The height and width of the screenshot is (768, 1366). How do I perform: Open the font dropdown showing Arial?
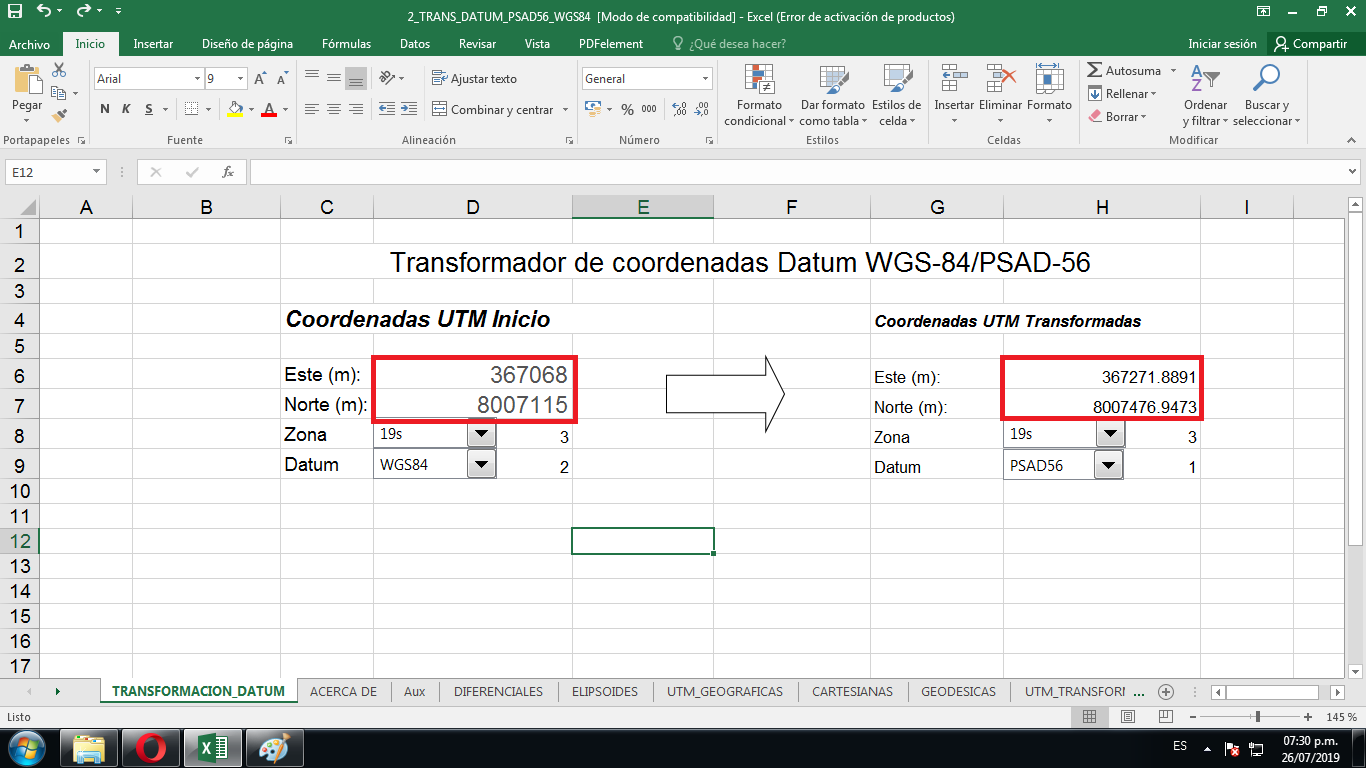pyautogui.click(x=196, y=77)
